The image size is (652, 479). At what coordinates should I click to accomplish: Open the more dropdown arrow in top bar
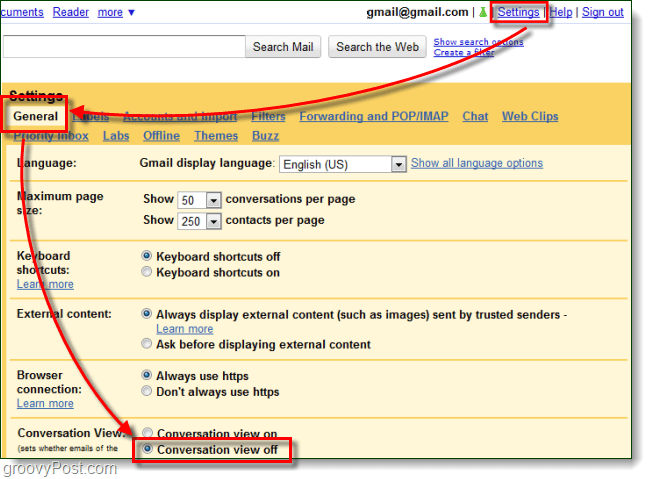(131, 13)
